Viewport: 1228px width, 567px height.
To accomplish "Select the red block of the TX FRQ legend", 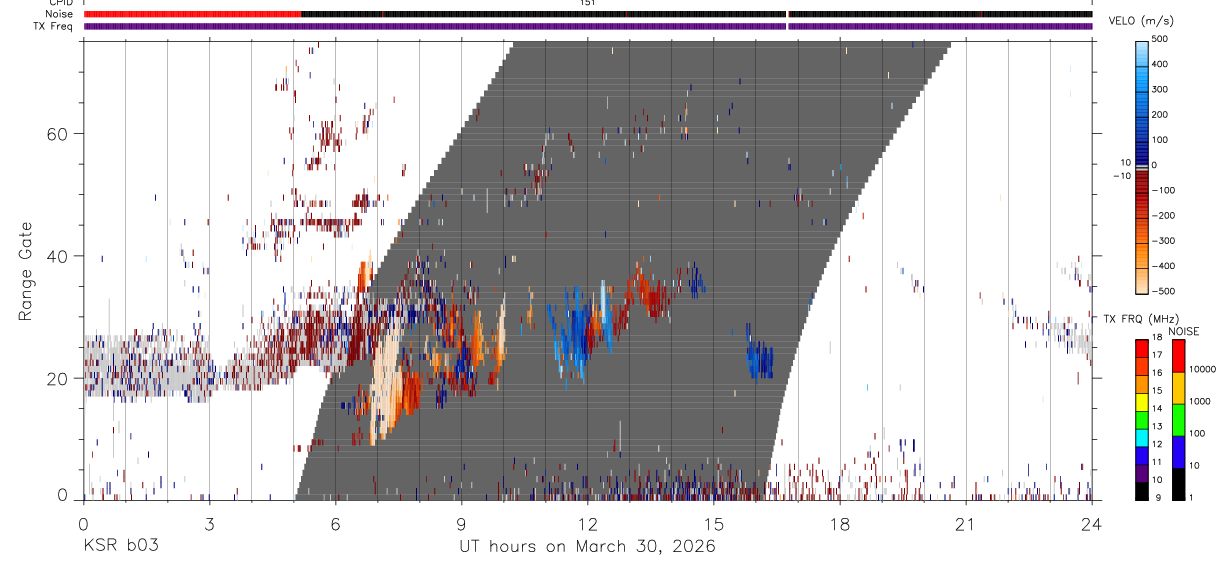I will tap(1142, 346).
